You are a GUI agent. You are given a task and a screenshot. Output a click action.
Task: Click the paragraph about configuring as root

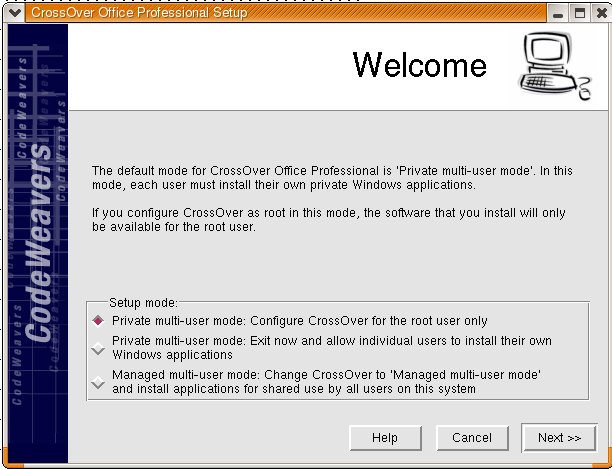(x=330, y=220)
